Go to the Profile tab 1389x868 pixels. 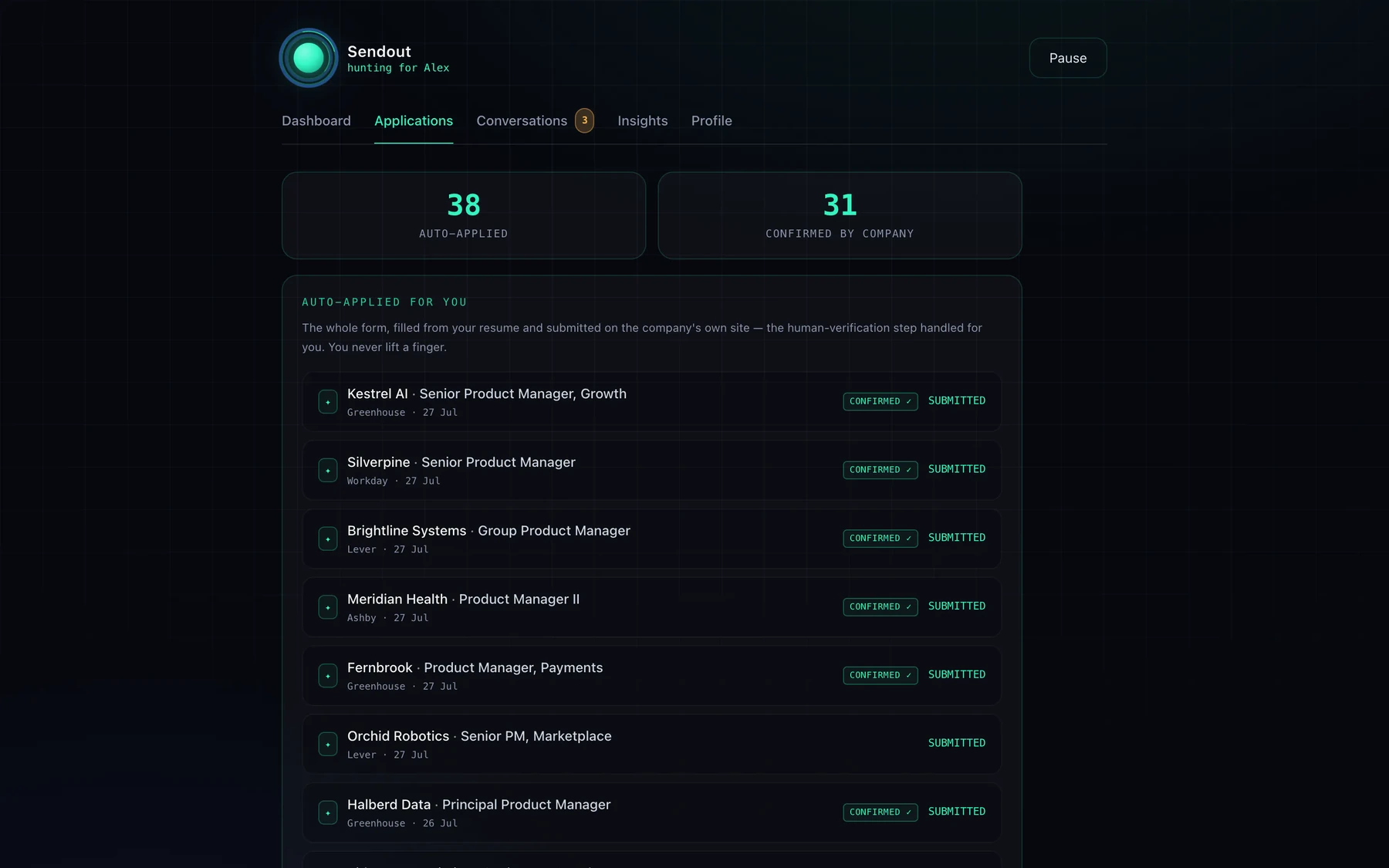[711, 121]
